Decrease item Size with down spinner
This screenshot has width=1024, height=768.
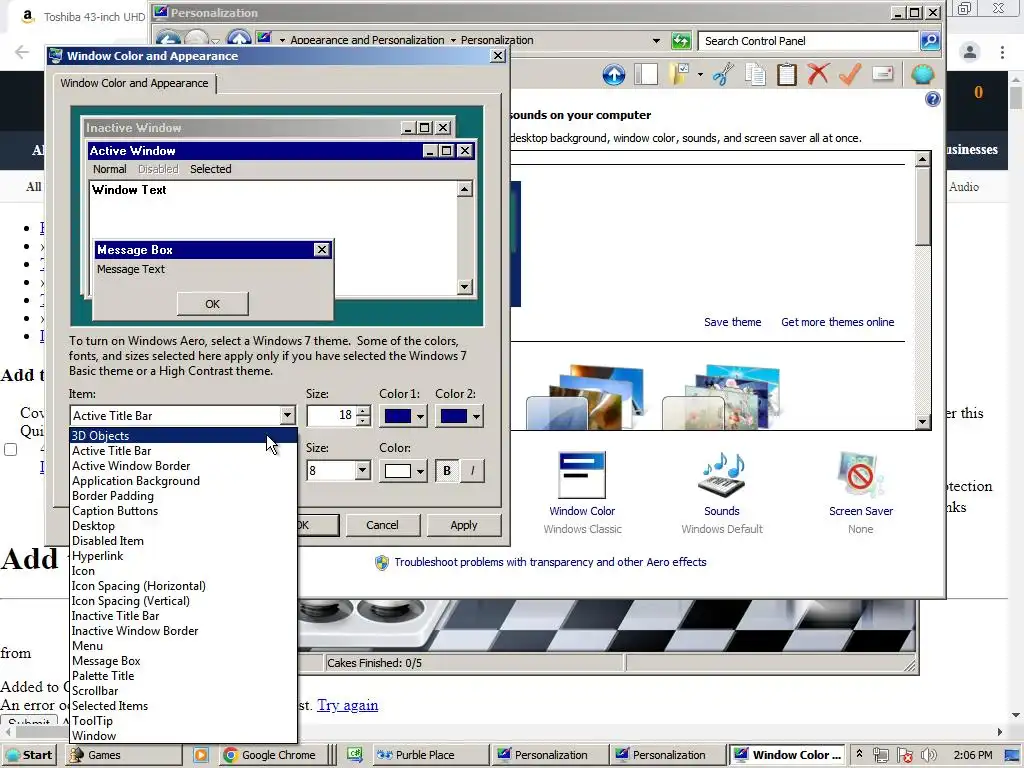point(363,420)
